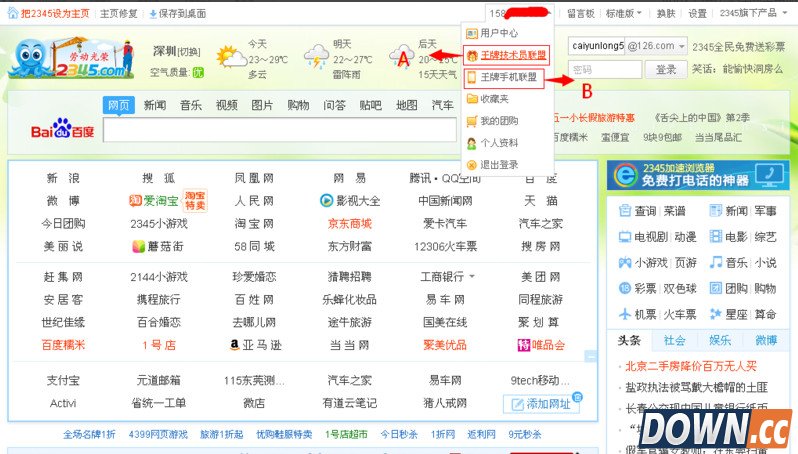Screen dimensions: 798x454
Task: Open the 12306火车票 link
Action: point(445,246)
